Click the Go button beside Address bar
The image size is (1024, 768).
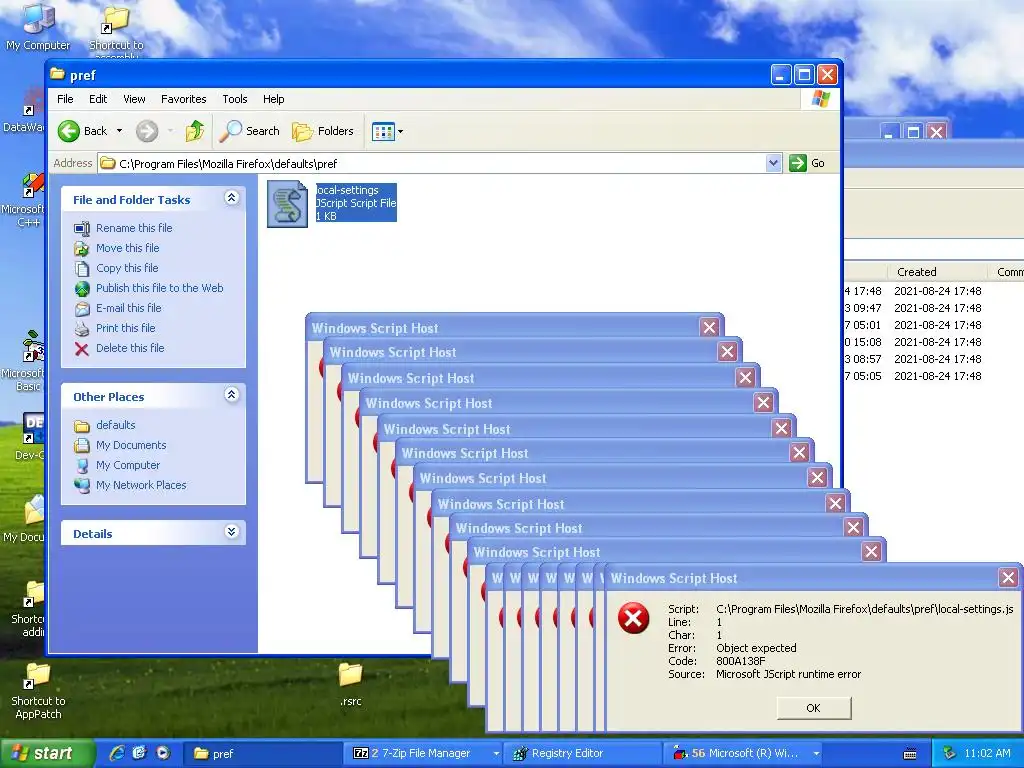coord(807,163)
